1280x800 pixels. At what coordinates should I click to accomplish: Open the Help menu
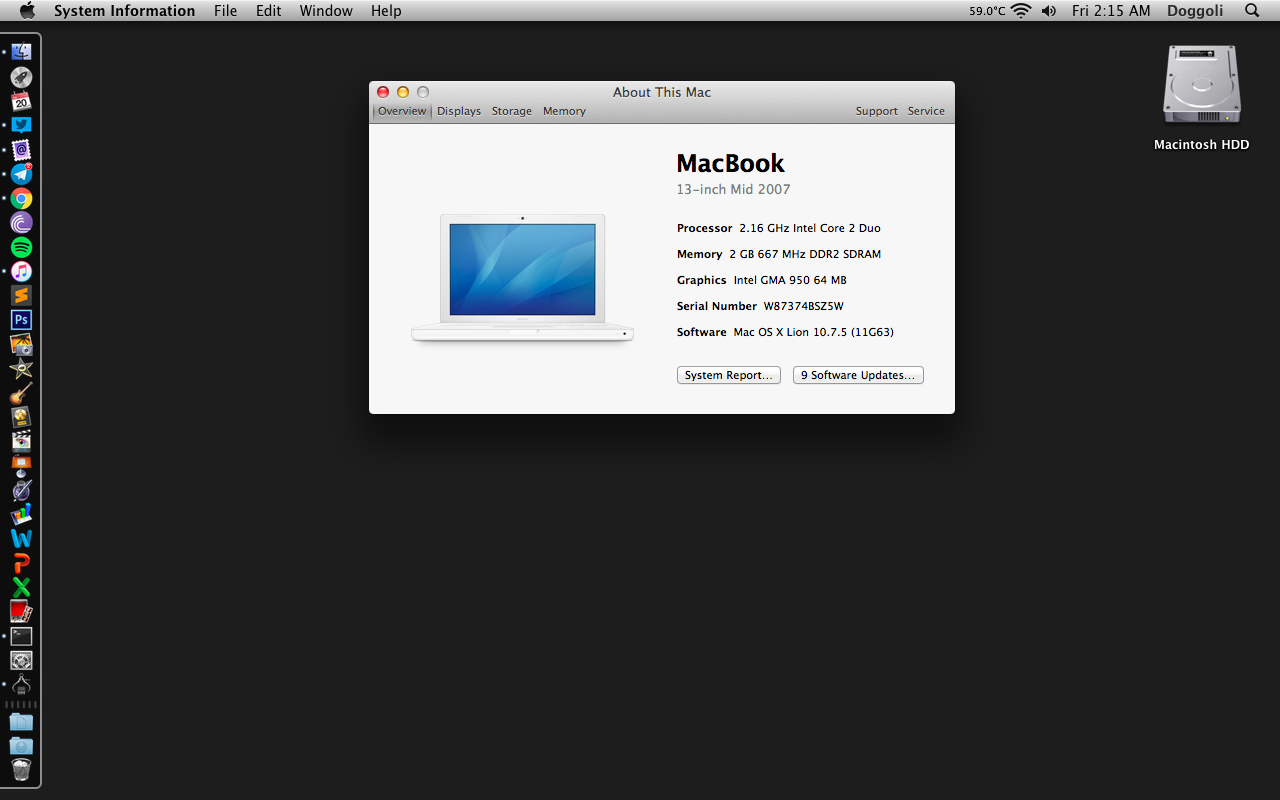coord(386,11)
